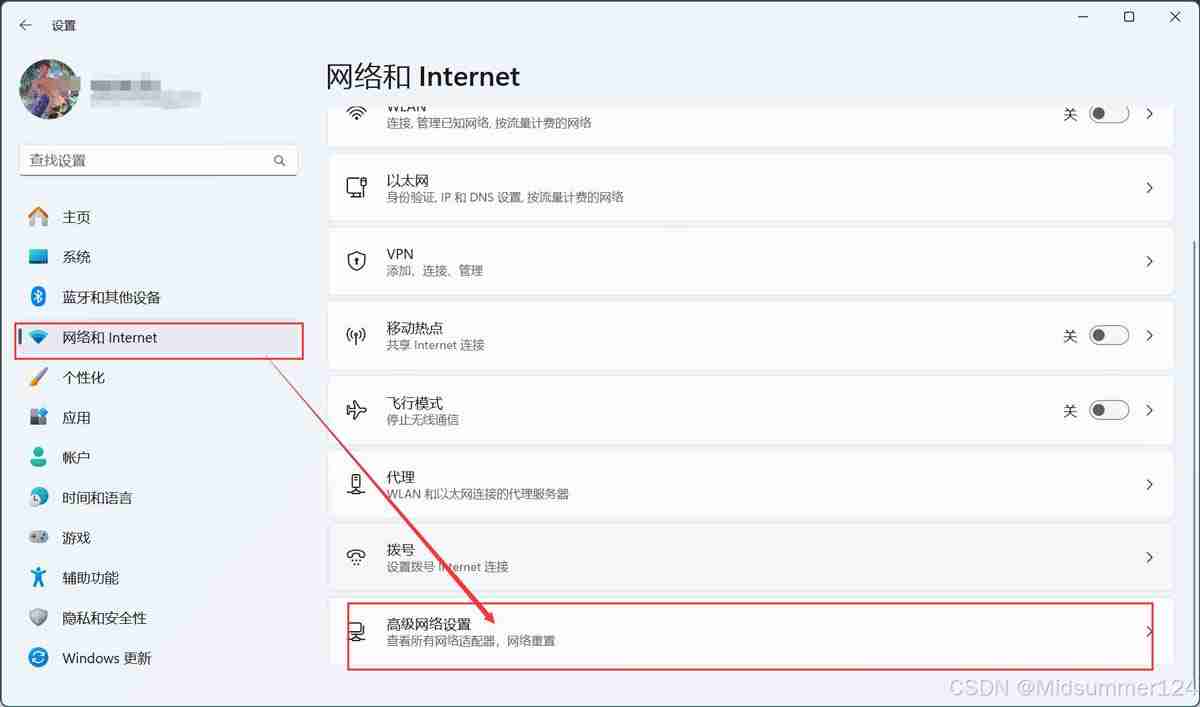This screenshot has height=707, width=1200.
Task: Click the VPN shield icon
Action: 356,261
